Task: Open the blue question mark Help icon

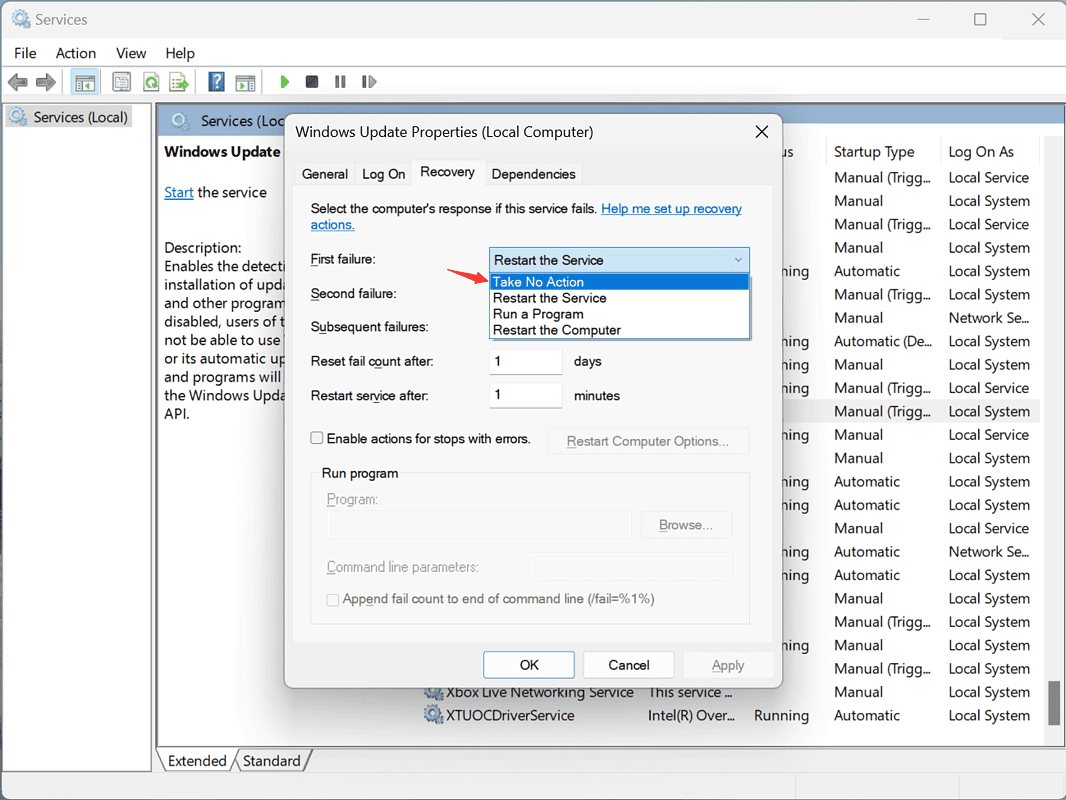Action: tap(216, 82)
